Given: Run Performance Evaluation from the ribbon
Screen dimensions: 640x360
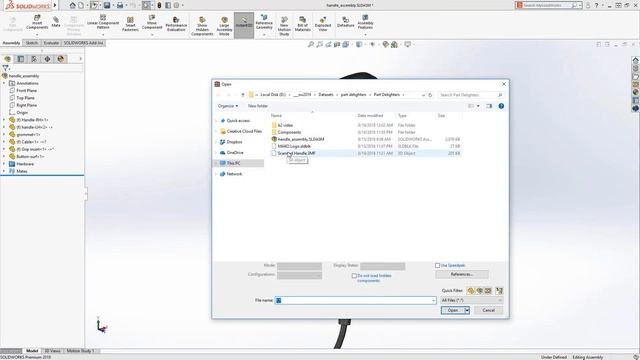Looking at the screenshot, I should (x=176, y=24).
